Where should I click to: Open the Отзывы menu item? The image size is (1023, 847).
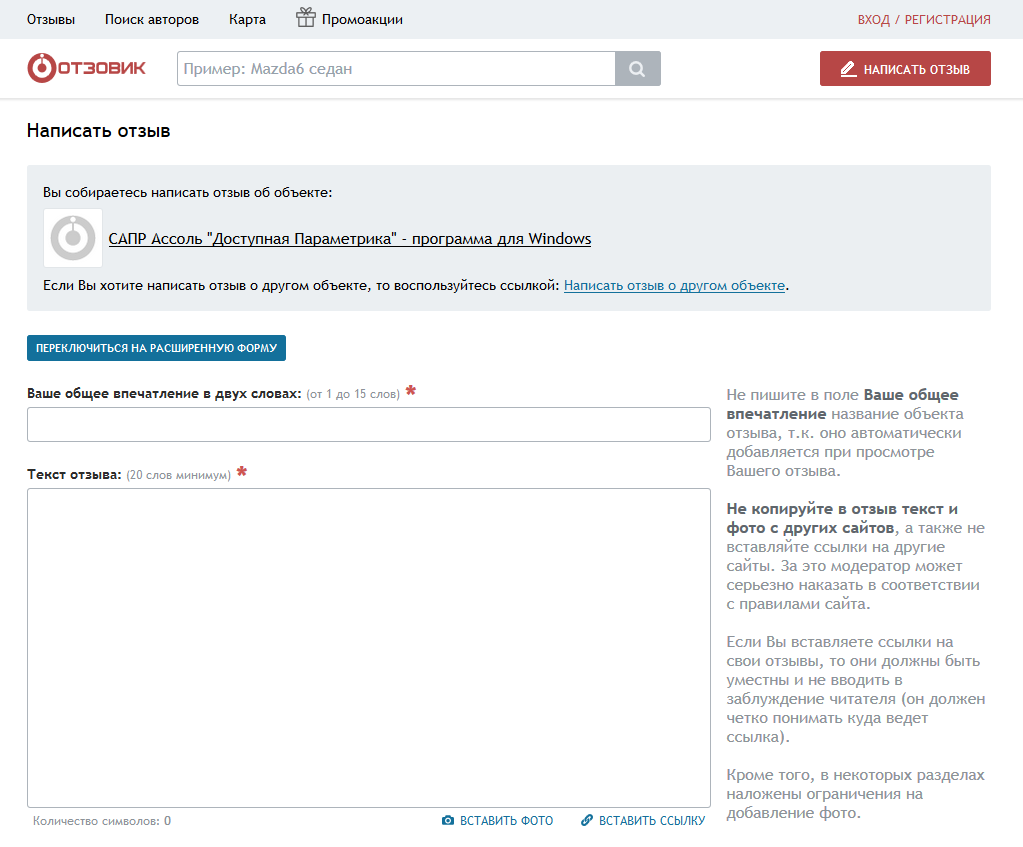pos(51,20)
